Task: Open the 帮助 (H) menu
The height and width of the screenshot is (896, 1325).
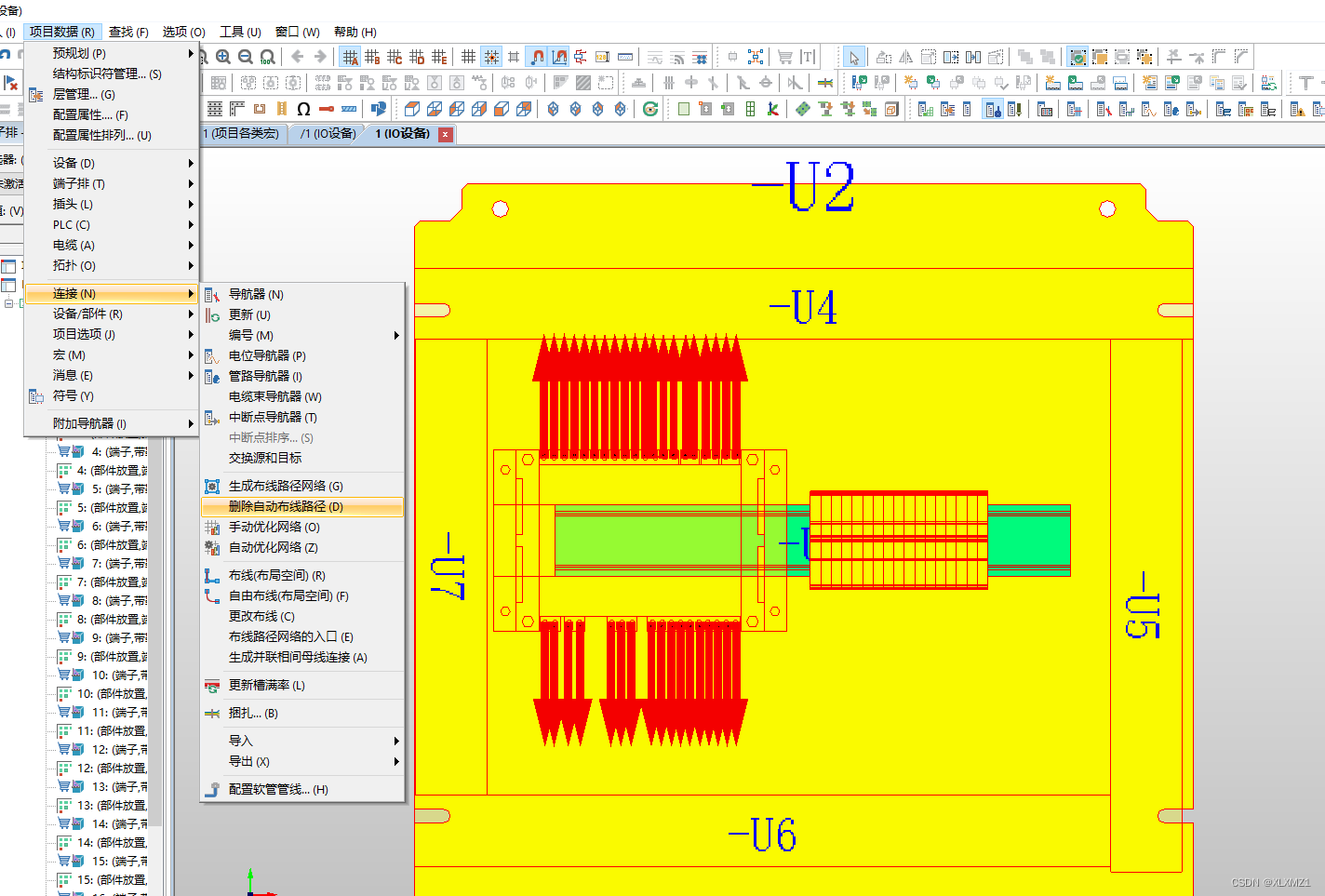Action: (x=355, y=32)
